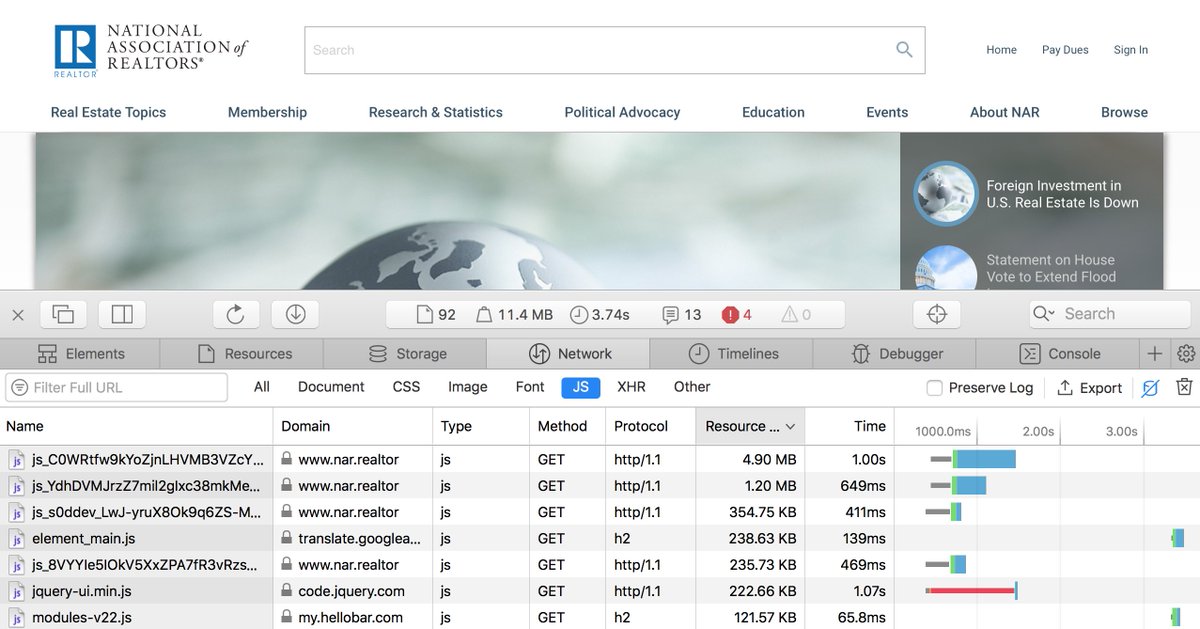Screen dimensions: 1200x629
Task: Sort by the Time column header
Action: [849, 426]
